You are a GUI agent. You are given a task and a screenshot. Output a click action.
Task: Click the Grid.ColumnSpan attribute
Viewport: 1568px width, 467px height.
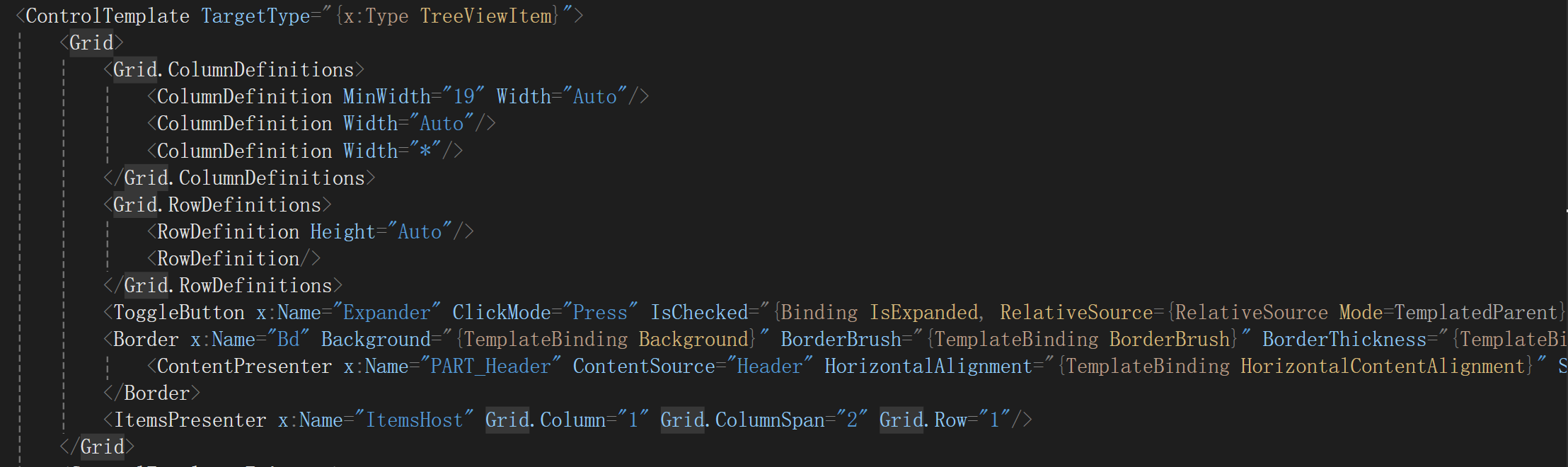click(742, 420)
